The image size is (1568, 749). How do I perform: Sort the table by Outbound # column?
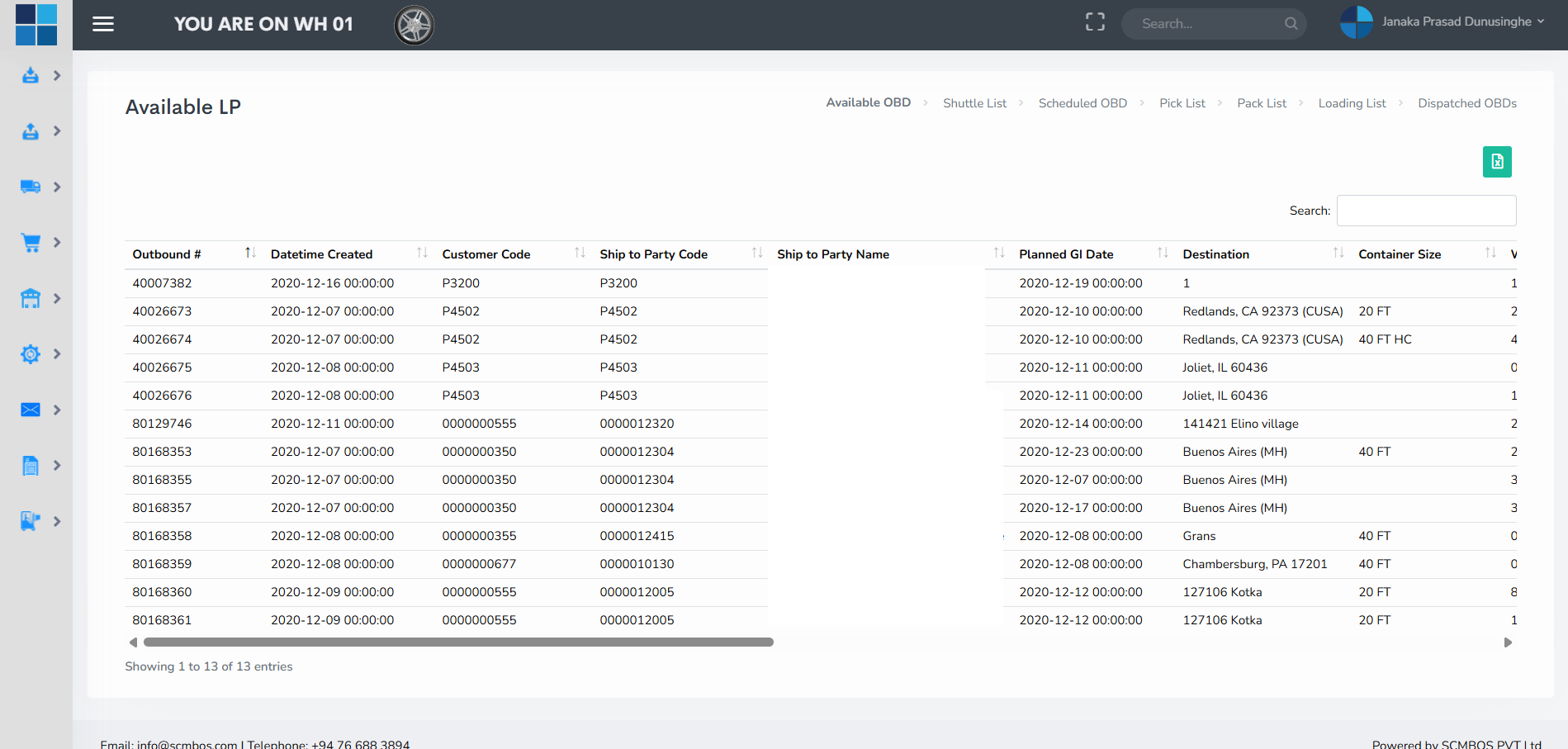pos(194,254)
